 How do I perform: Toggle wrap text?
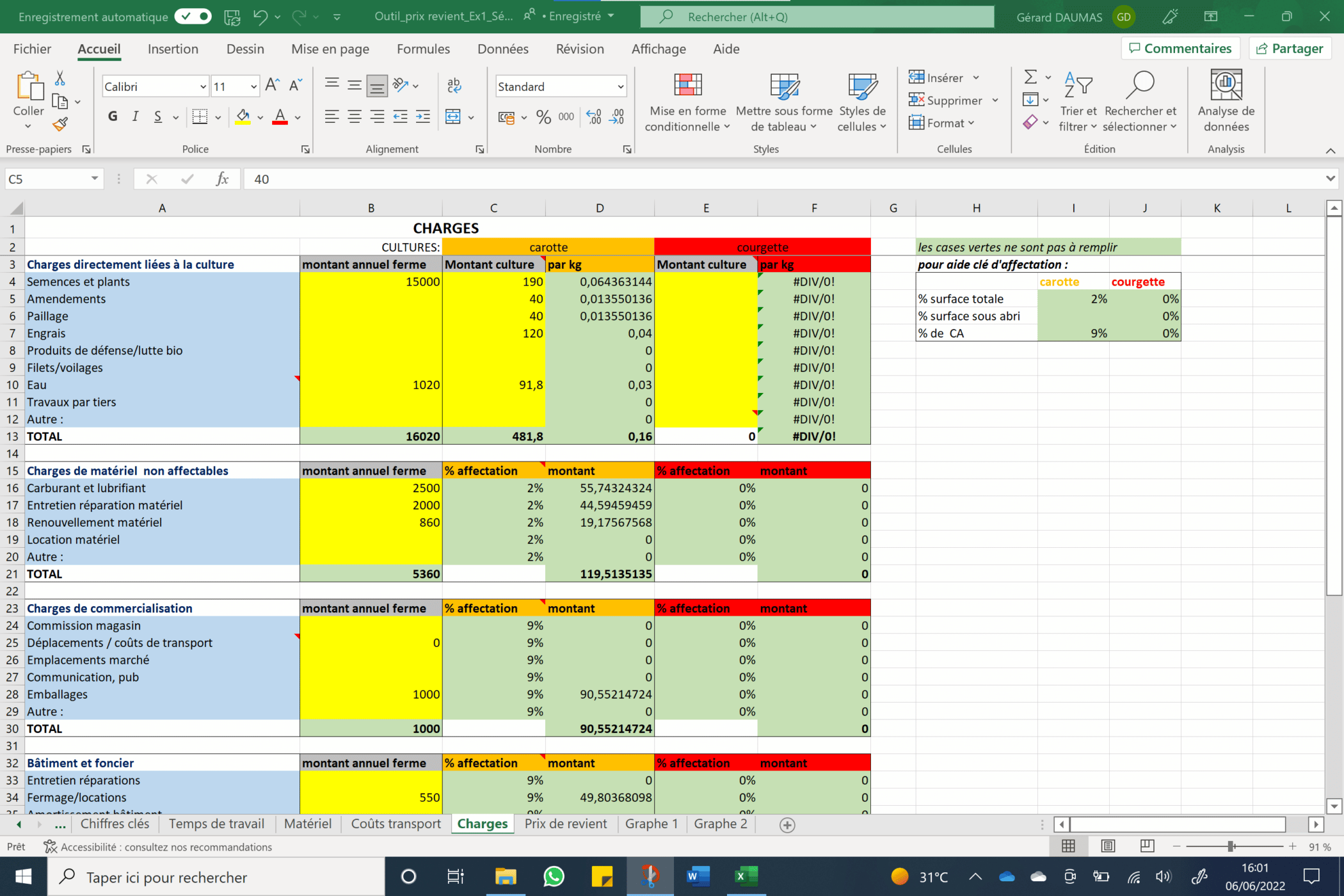[x=454, y=85]
